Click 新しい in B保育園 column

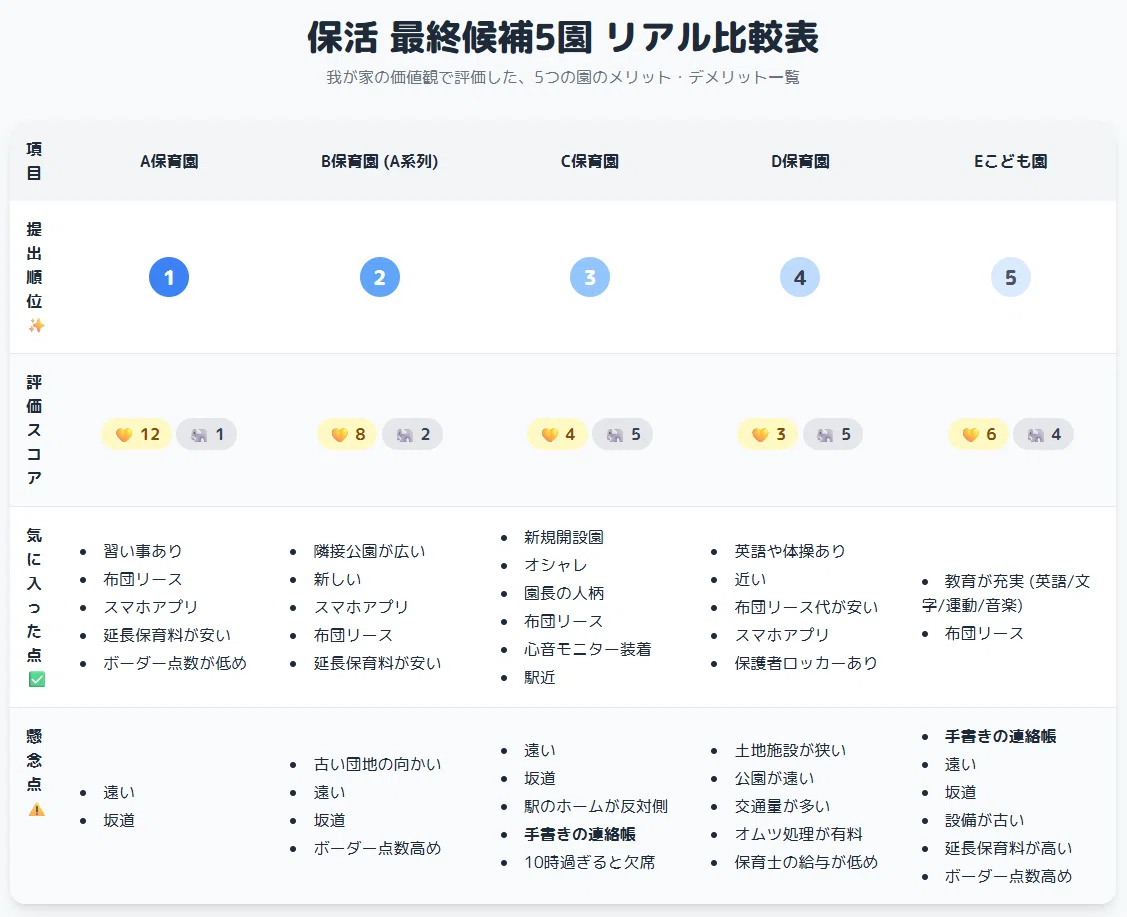tap(337, 579)
